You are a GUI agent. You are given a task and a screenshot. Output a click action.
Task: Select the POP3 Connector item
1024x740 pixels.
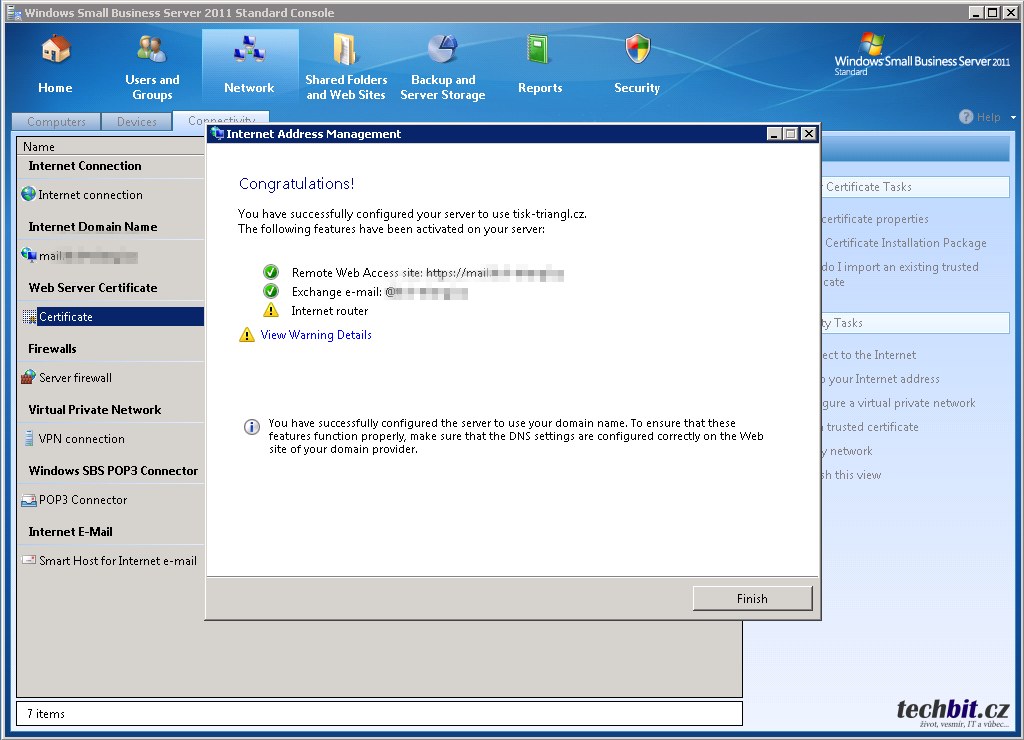(x=83, y=500)
